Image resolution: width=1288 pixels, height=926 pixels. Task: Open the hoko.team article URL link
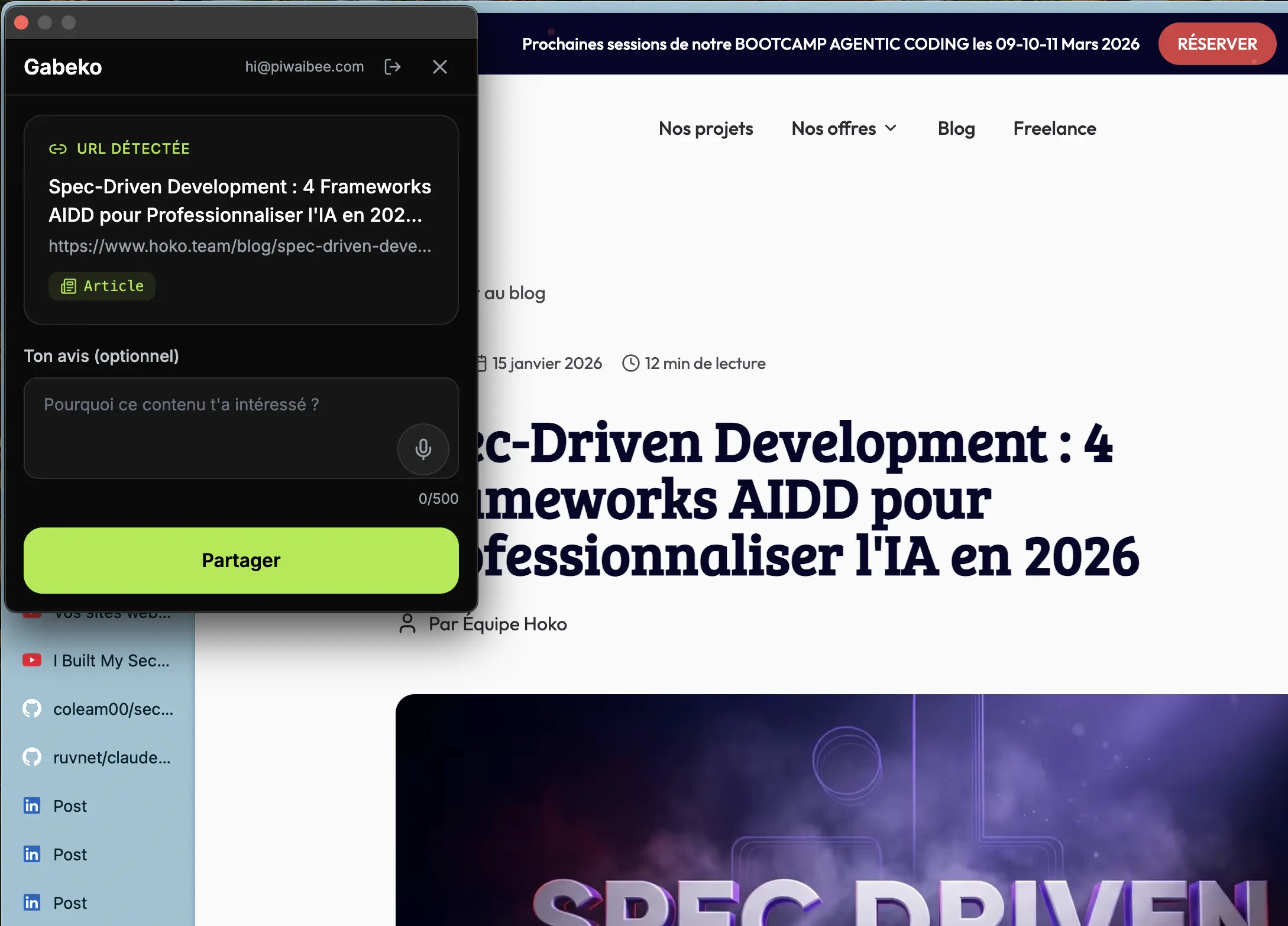240,246
